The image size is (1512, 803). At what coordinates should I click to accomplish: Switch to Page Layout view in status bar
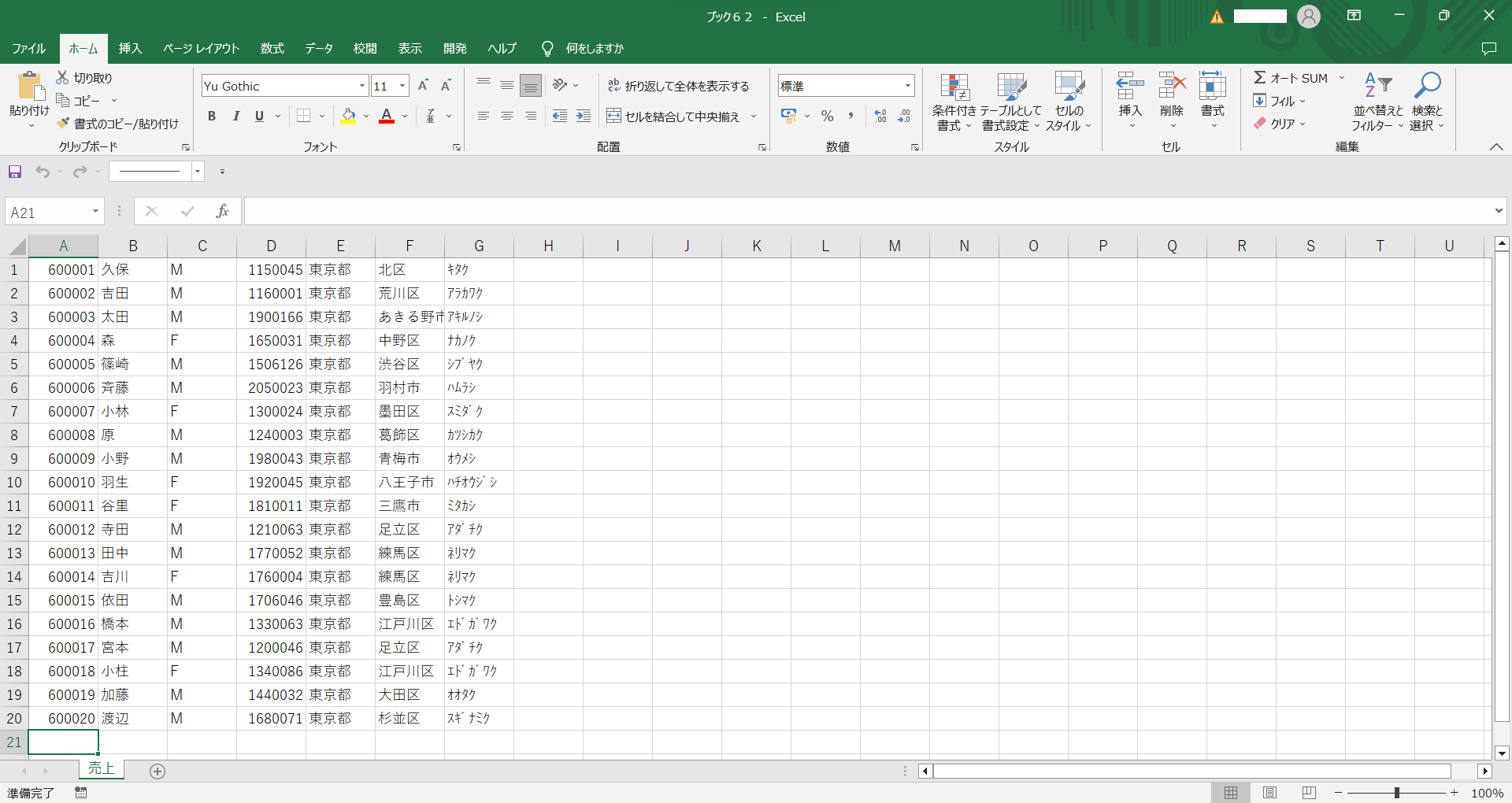[1269, 793]
